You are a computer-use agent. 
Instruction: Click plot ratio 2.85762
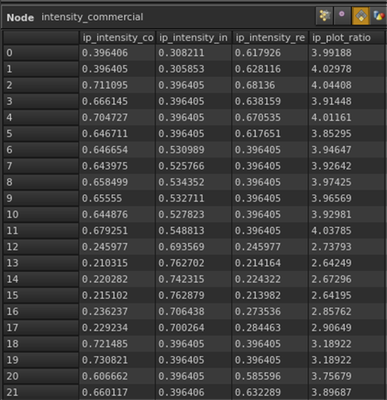click(x=331, y=311)
